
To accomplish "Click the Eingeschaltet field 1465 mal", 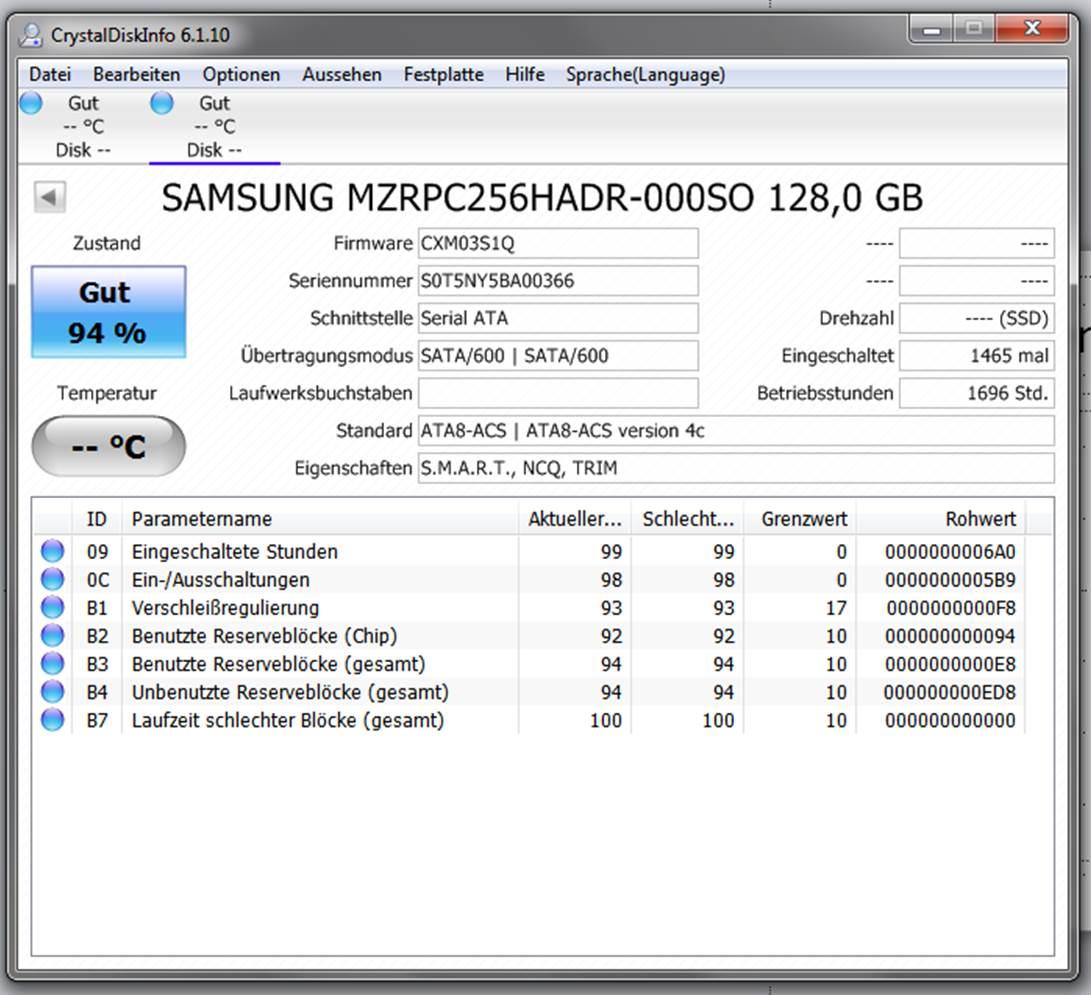I will 977,356.
